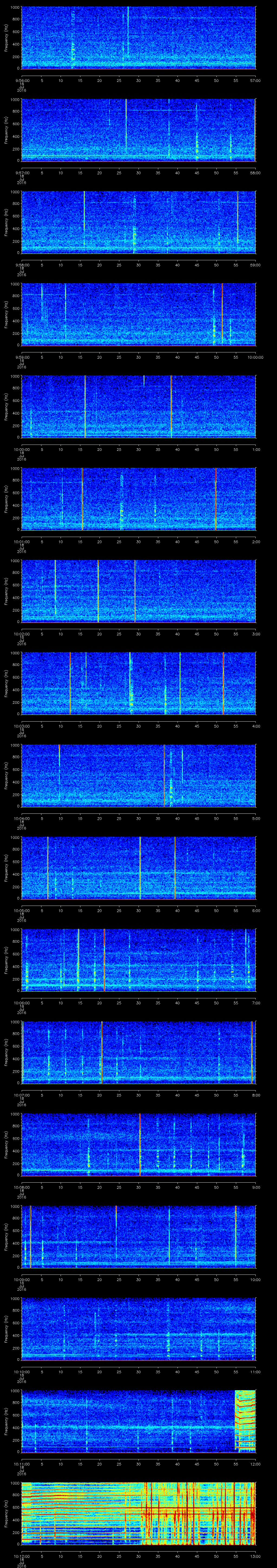Click the Frequency (Hz) axis label of 9:56:00 panel
Screen dimensions: 277x1568
(6, 38)
